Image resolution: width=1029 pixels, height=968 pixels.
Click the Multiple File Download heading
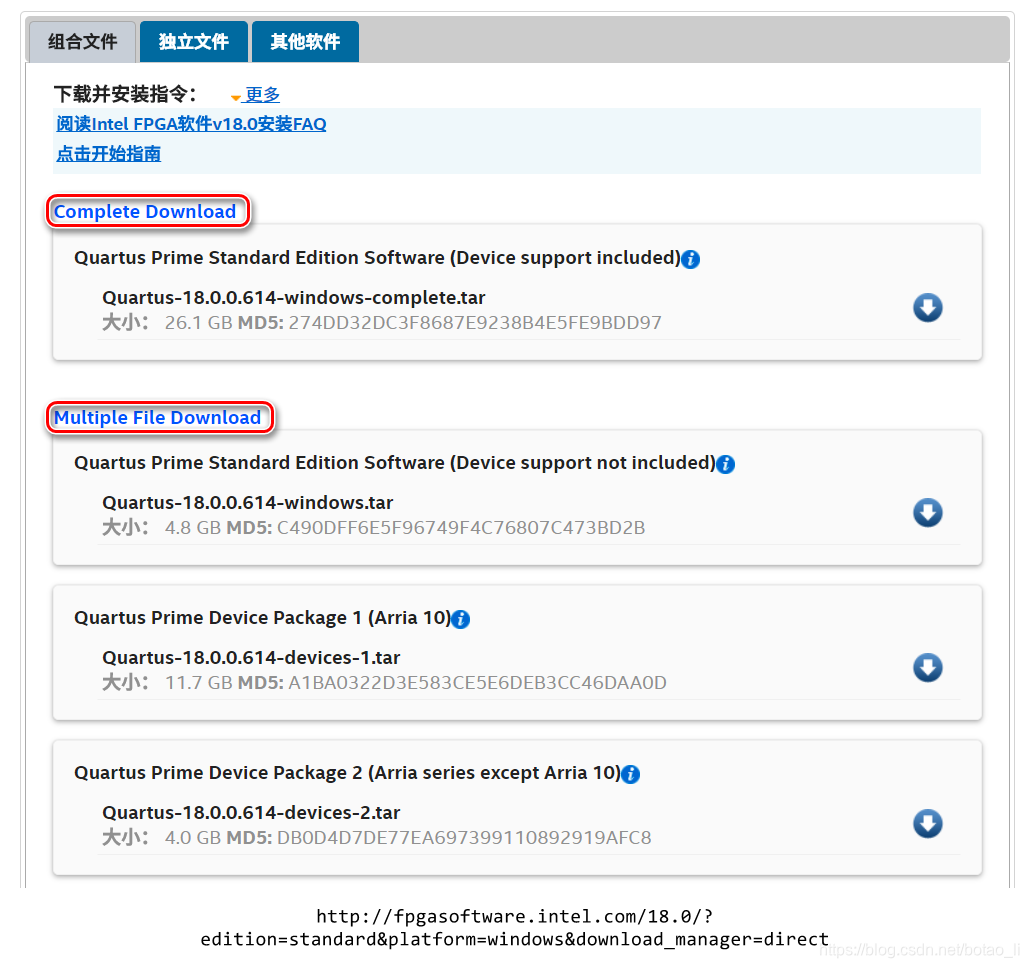pos(158,417)
